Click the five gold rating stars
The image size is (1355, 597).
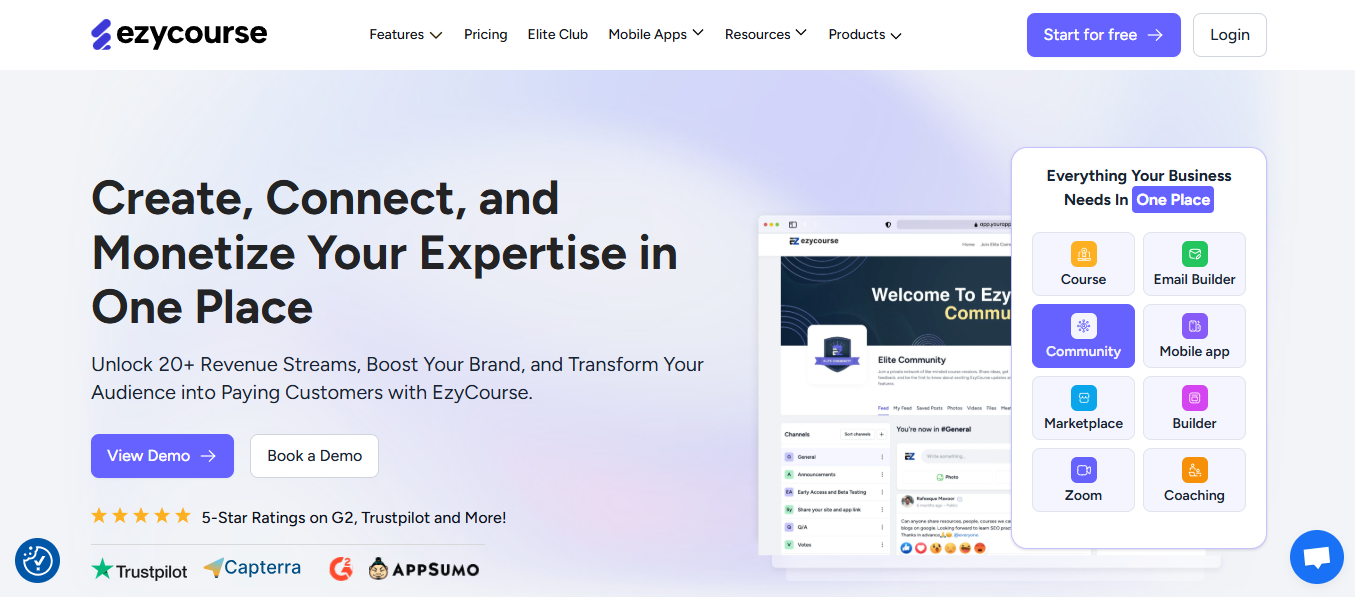point(141,516)
